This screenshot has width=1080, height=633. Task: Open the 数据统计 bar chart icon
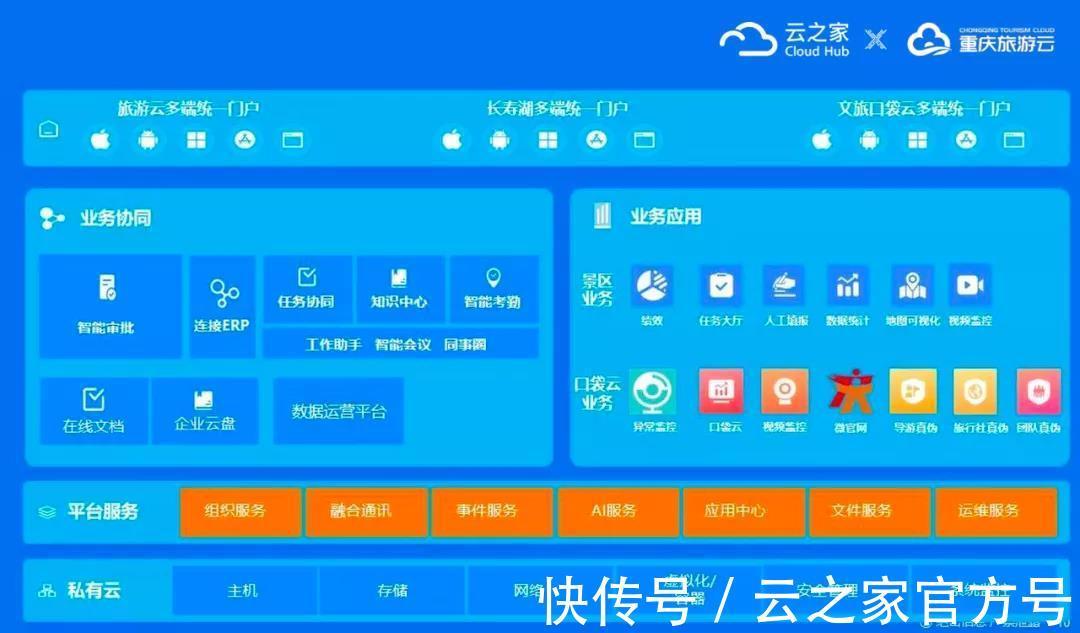(848, 285)
